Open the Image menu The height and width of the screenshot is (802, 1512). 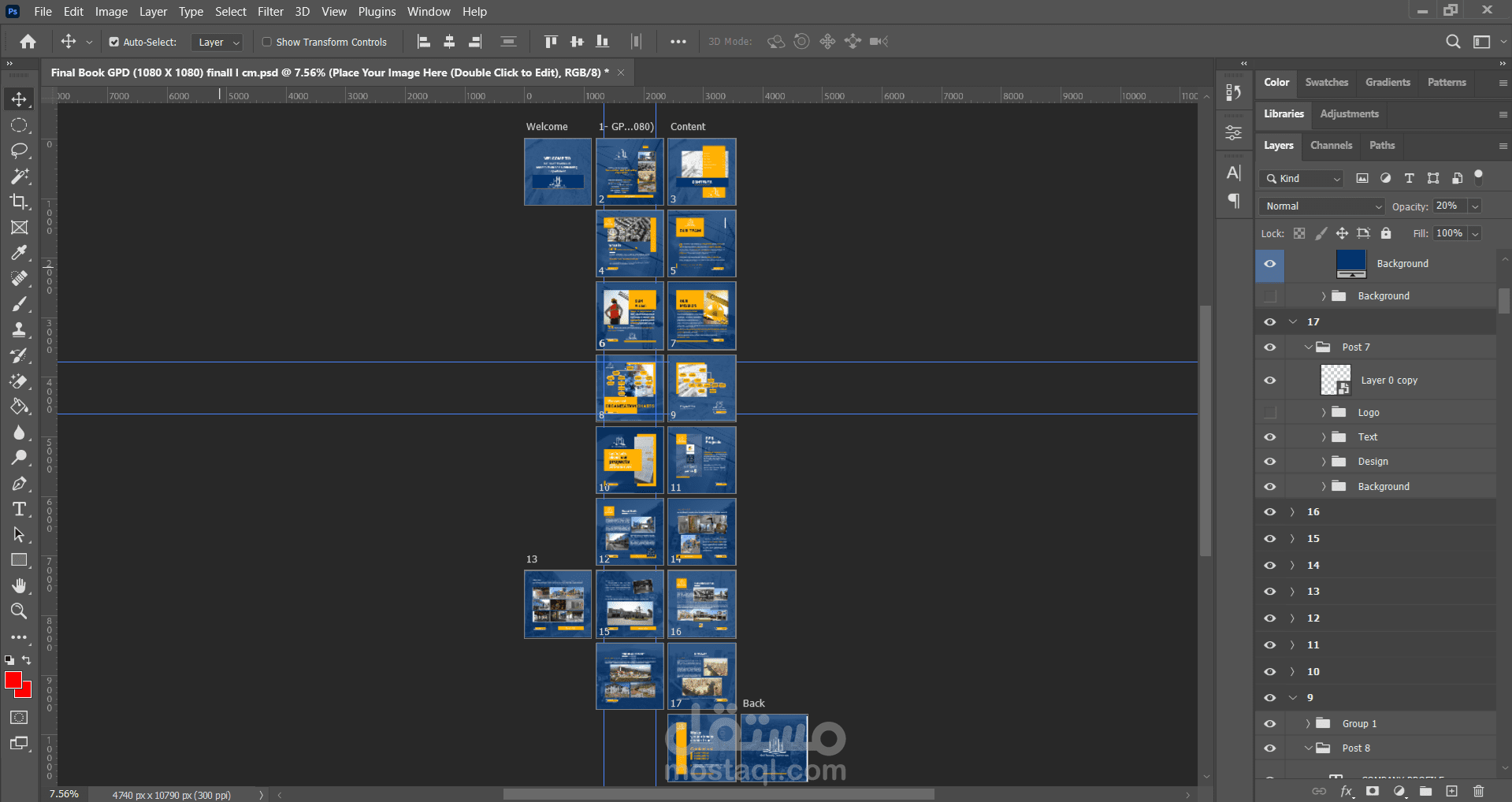[x=111, y=12]
